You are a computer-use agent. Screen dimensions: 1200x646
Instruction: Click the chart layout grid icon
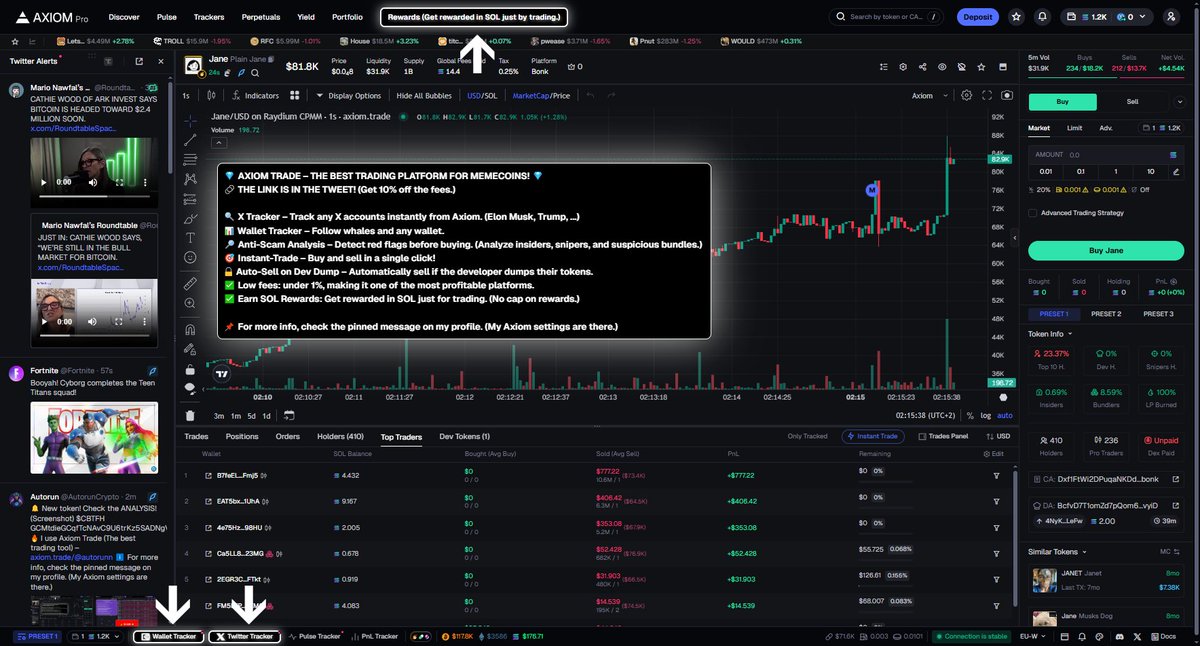pyautogui.click(x=294, y=96)
